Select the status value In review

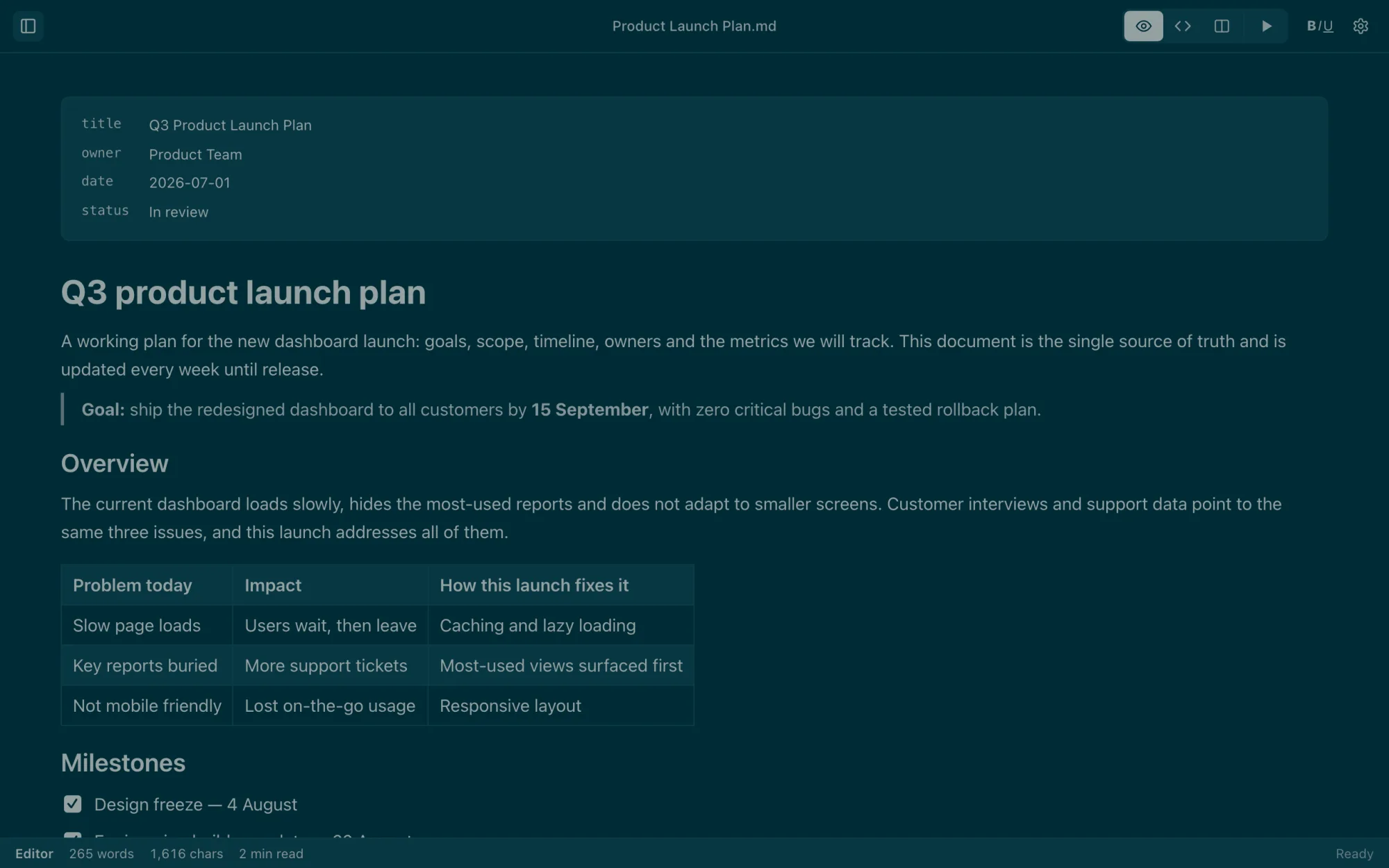coord(178,212)
